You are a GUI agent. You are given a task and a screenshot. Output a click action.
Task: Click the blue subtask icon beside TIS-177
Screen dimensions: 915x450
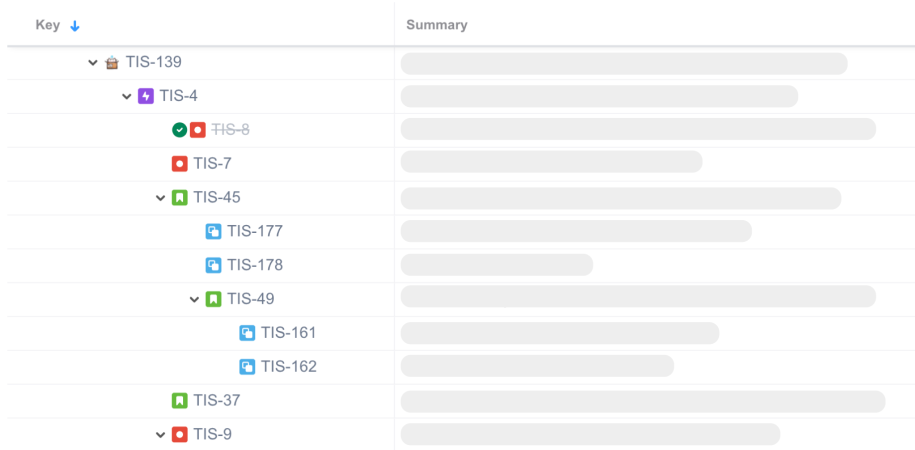pos(213,232)
